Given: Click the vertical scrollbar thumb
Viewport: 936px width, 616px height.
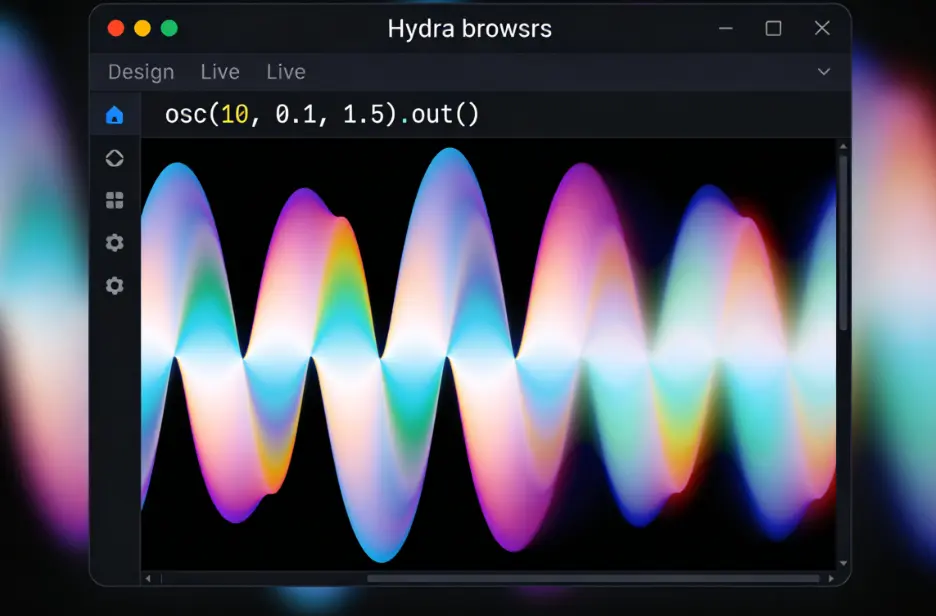Looking at the screenshot, I should (x=843, y=240).
